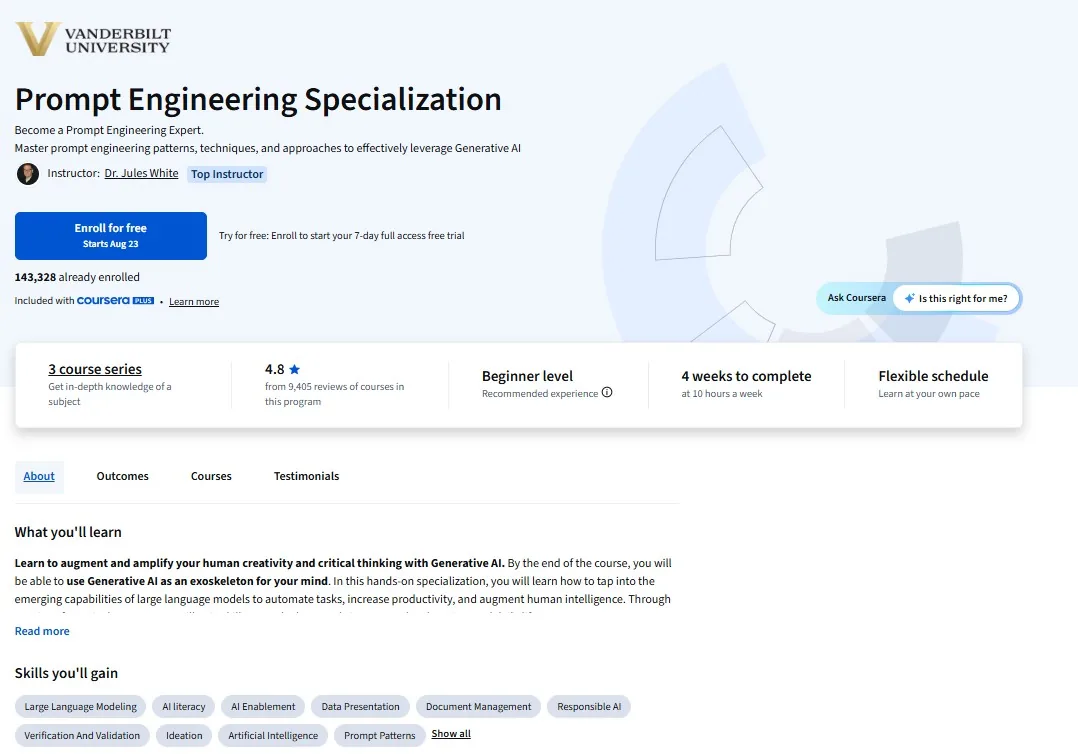The image size is (1078, 754).
Task: Click the 'Try for free' trial text
Action: pyautogui.click(x=342, y=236)
